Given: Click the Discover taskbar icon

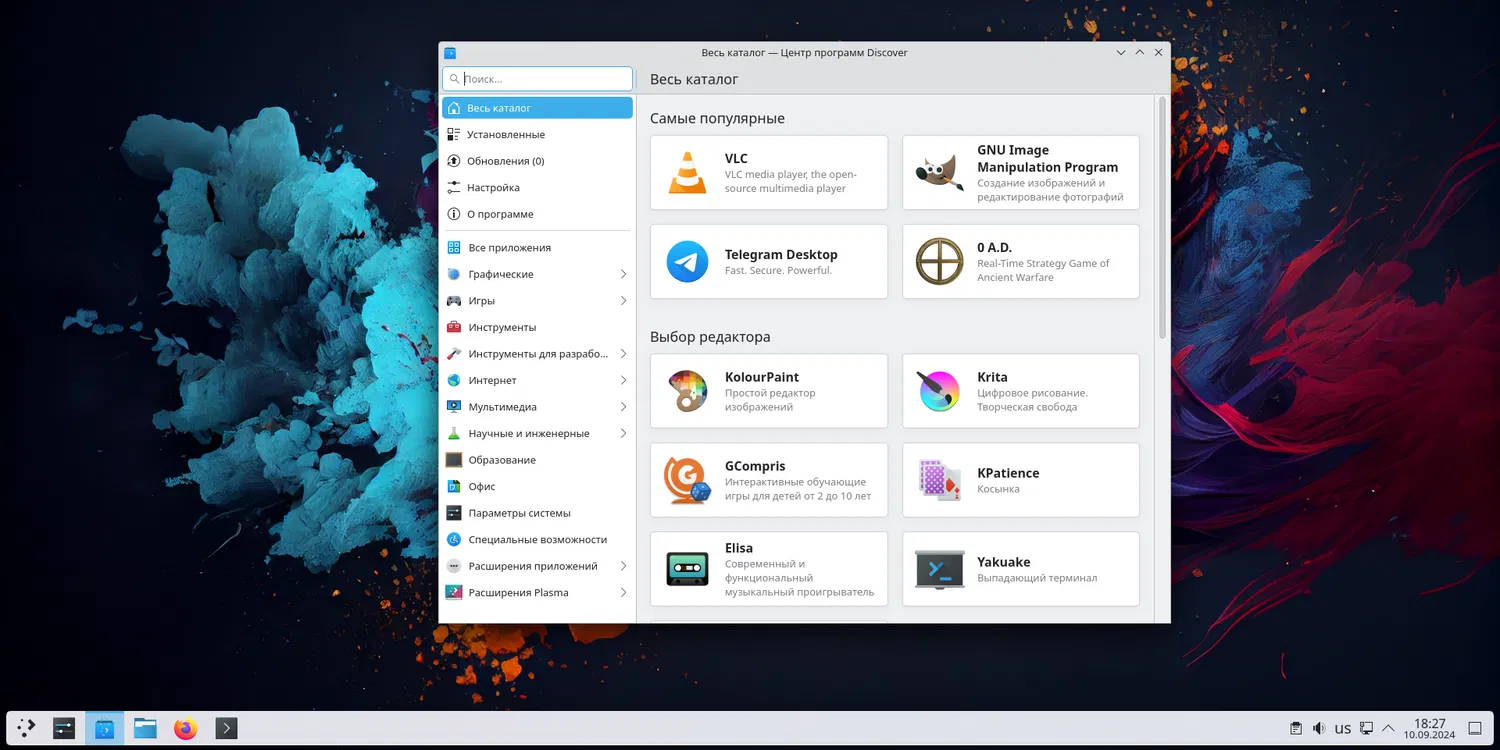Looking at the screenshot, I should 105,728.
